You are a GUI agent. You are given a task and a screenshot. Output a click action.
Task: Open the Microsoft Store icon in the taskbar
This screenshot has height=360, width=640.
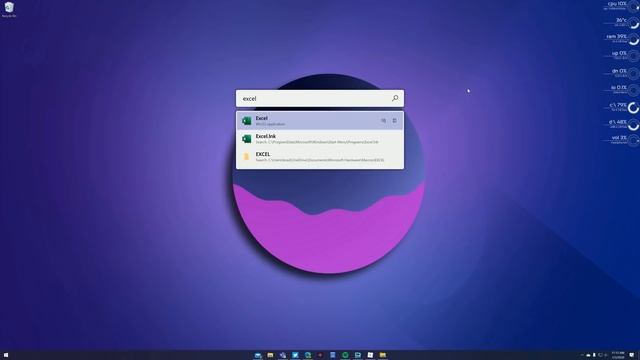370,355
